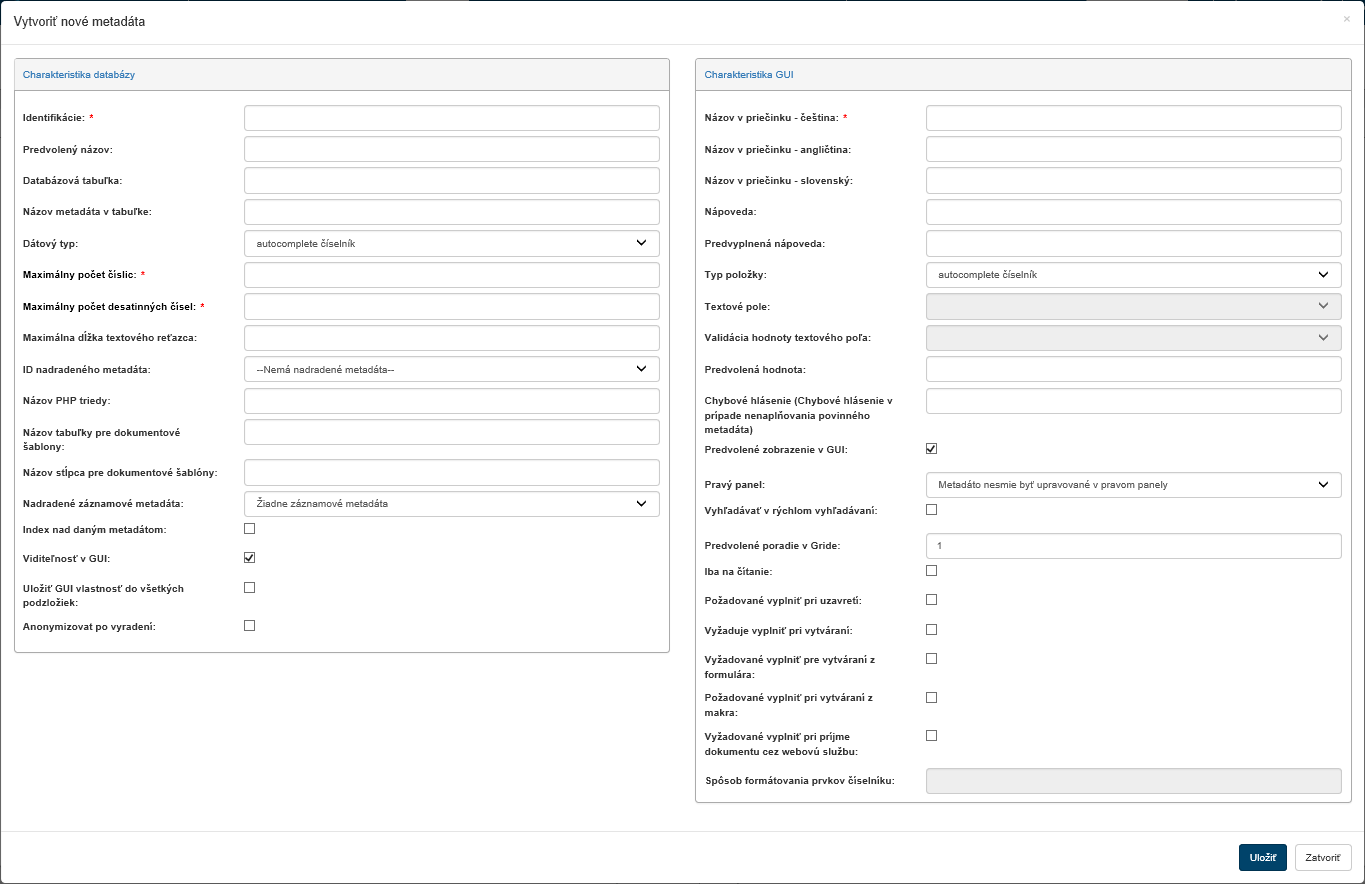This screenshot has height=884, width=1365.
Task: Uncheck Predvolené zobrazenie v GUI
Action: [x=932, y=449]
